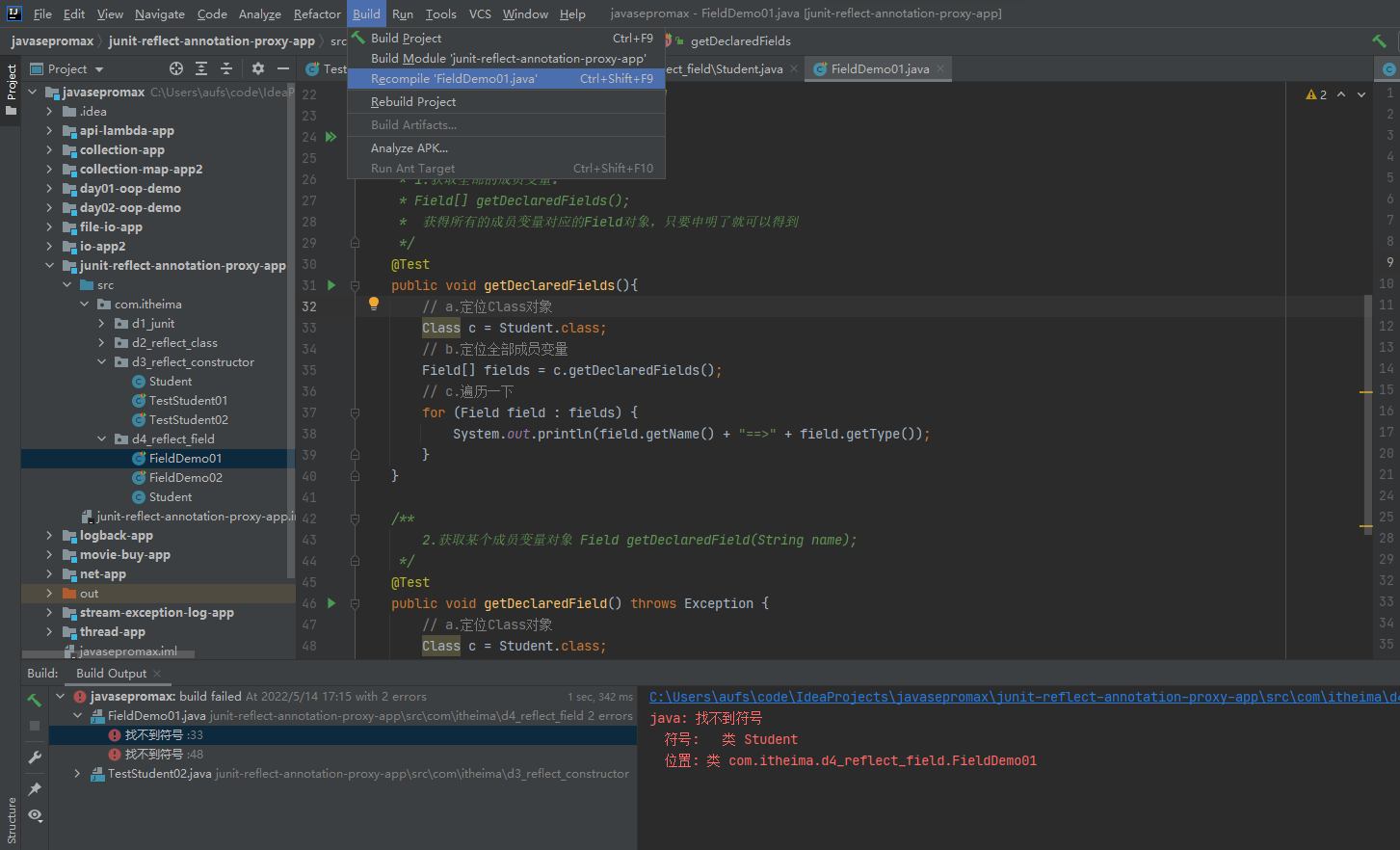Select Rebuild Project menu entry
The height and width of the screenshot is (850, 1400).
(506, 101)
